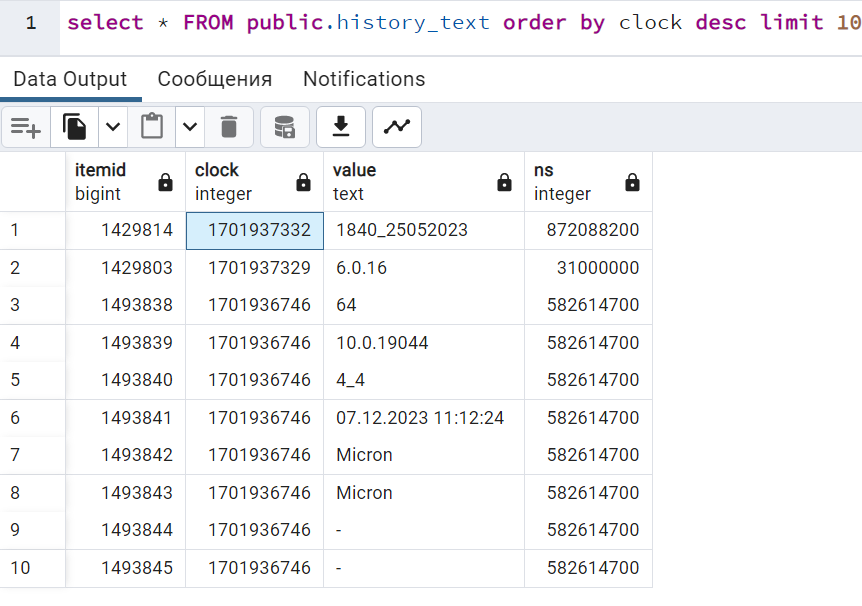This screenshot has width=862, height=606.
Task: Select row number 10 header
Action: tap(32, 568)
